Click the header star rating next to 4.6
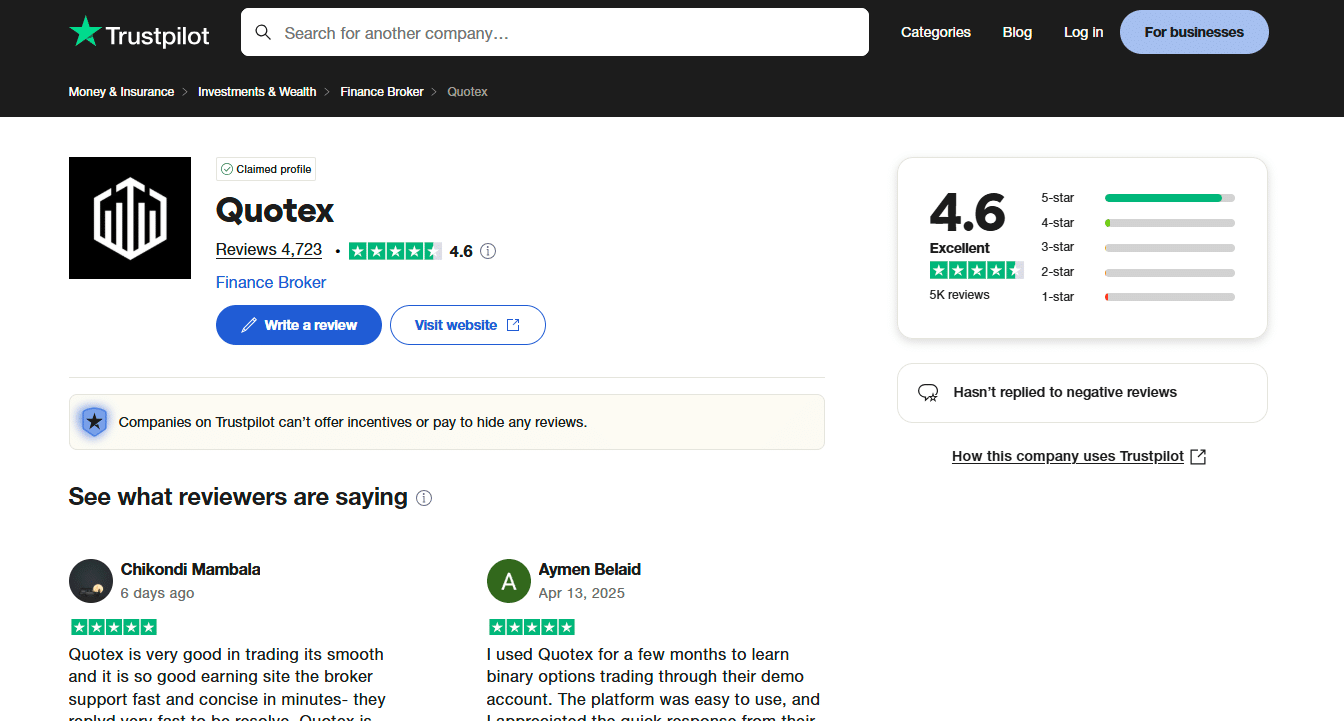The image size is (1344, 721). 395,251
